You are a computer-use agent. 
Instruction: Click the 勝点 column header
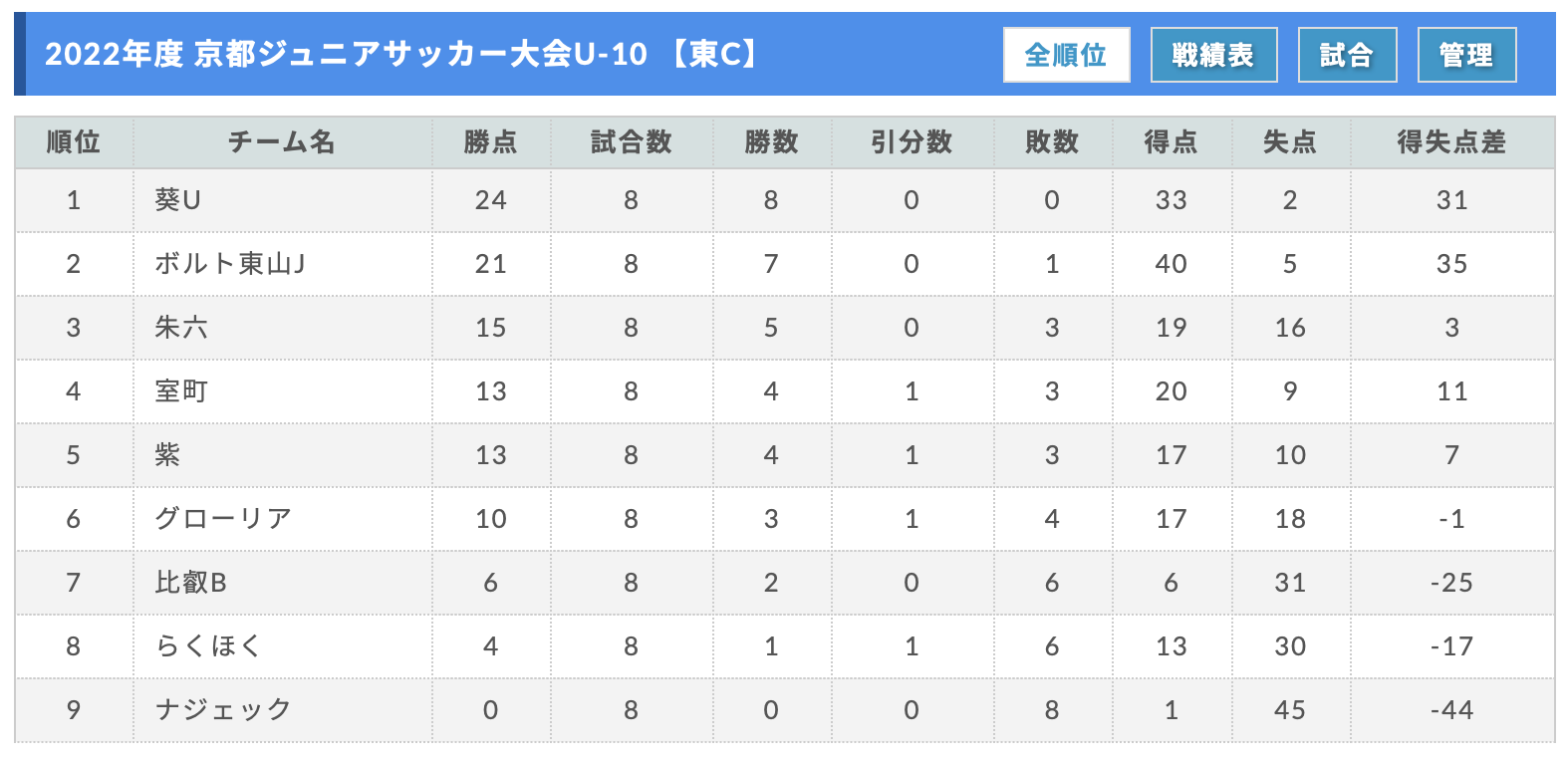(x=491, y=142)
